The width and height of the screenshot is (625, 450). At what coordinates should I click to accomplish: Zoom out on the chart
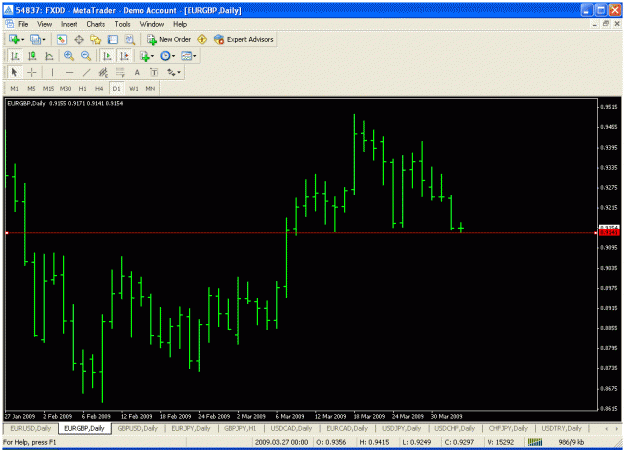(86, 56)
